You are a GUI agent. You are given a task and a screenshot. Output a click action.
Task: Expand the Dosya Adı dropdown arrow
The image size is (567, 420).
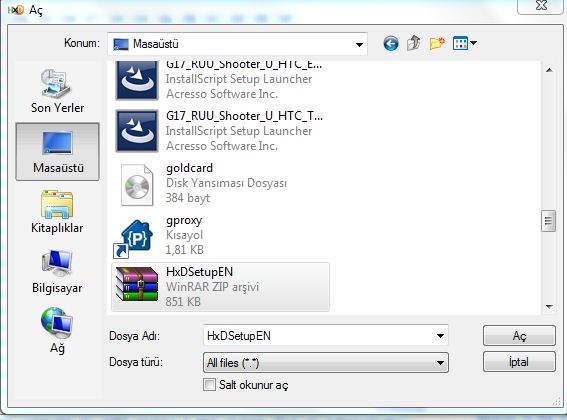[x=440, y=336]
